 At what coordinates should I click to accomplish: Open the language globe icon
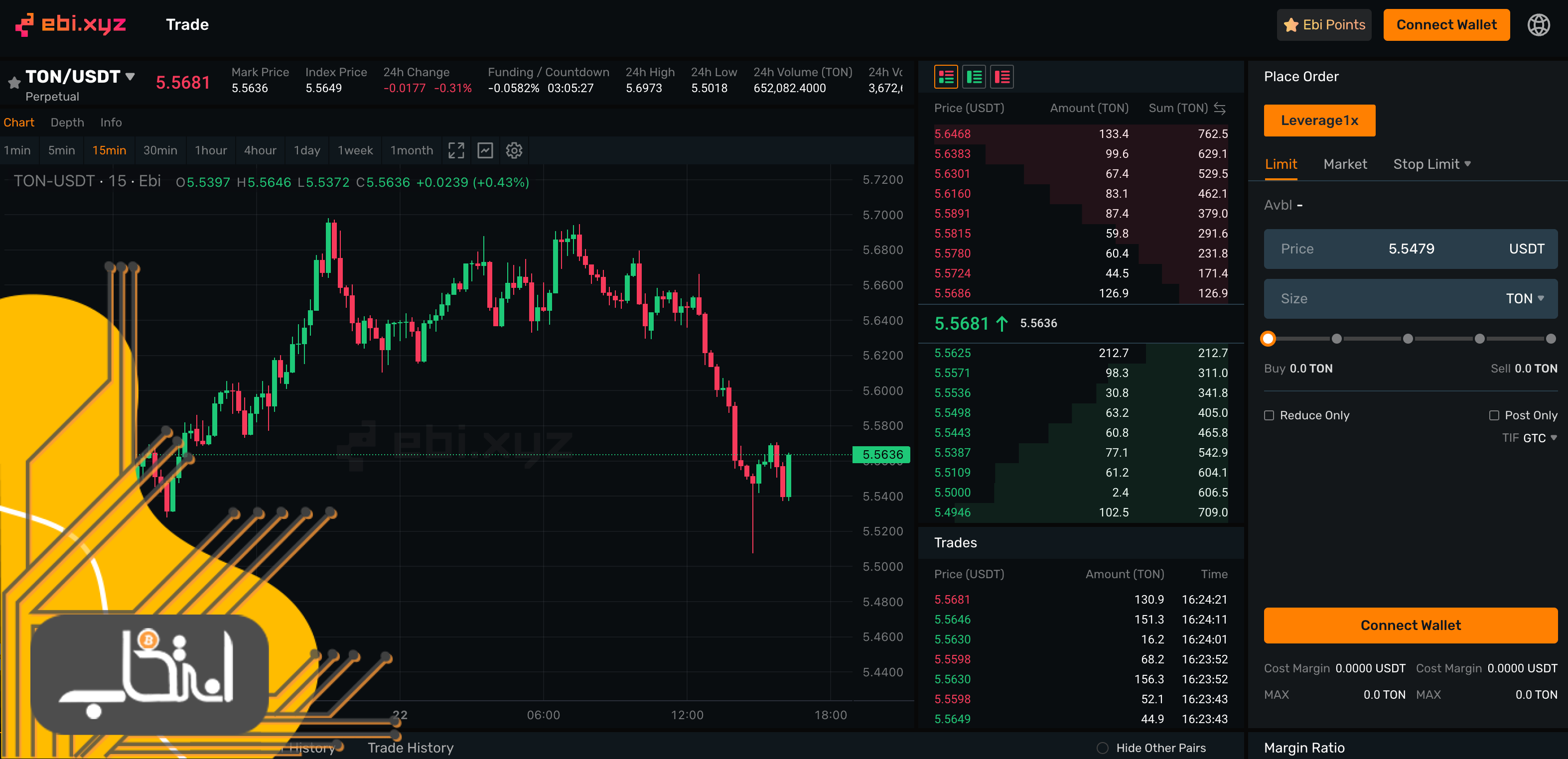pyautogui.click(x=1538, y=25)
